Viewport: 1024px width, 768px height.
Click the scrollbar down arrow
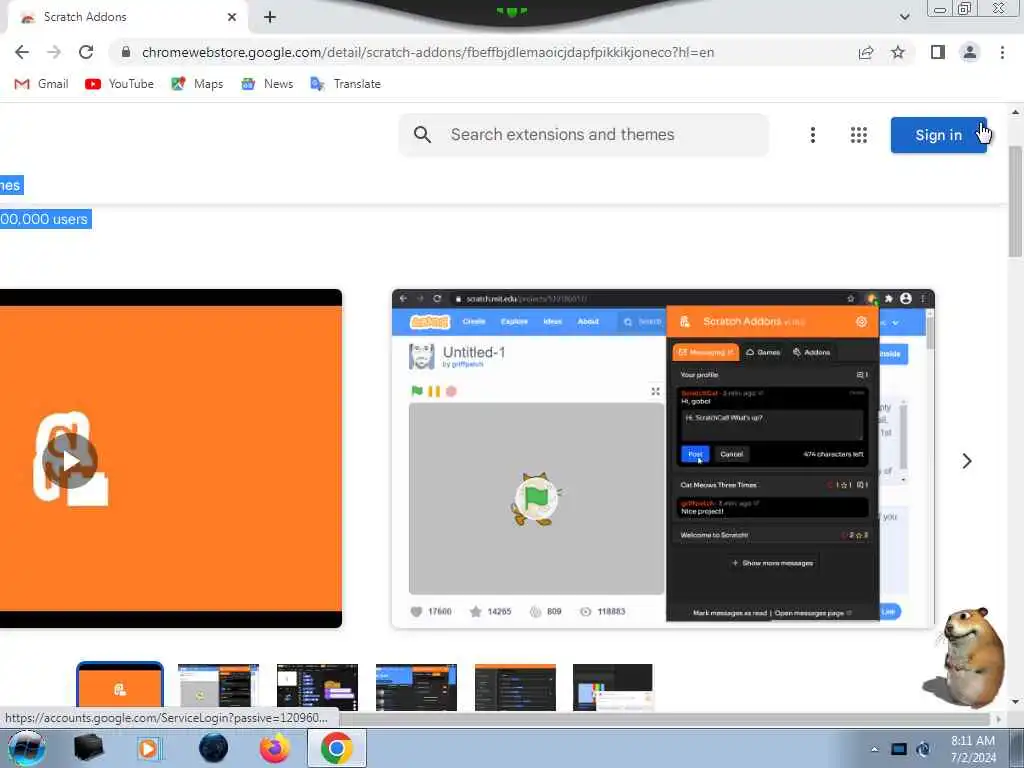click(1015, 702)
